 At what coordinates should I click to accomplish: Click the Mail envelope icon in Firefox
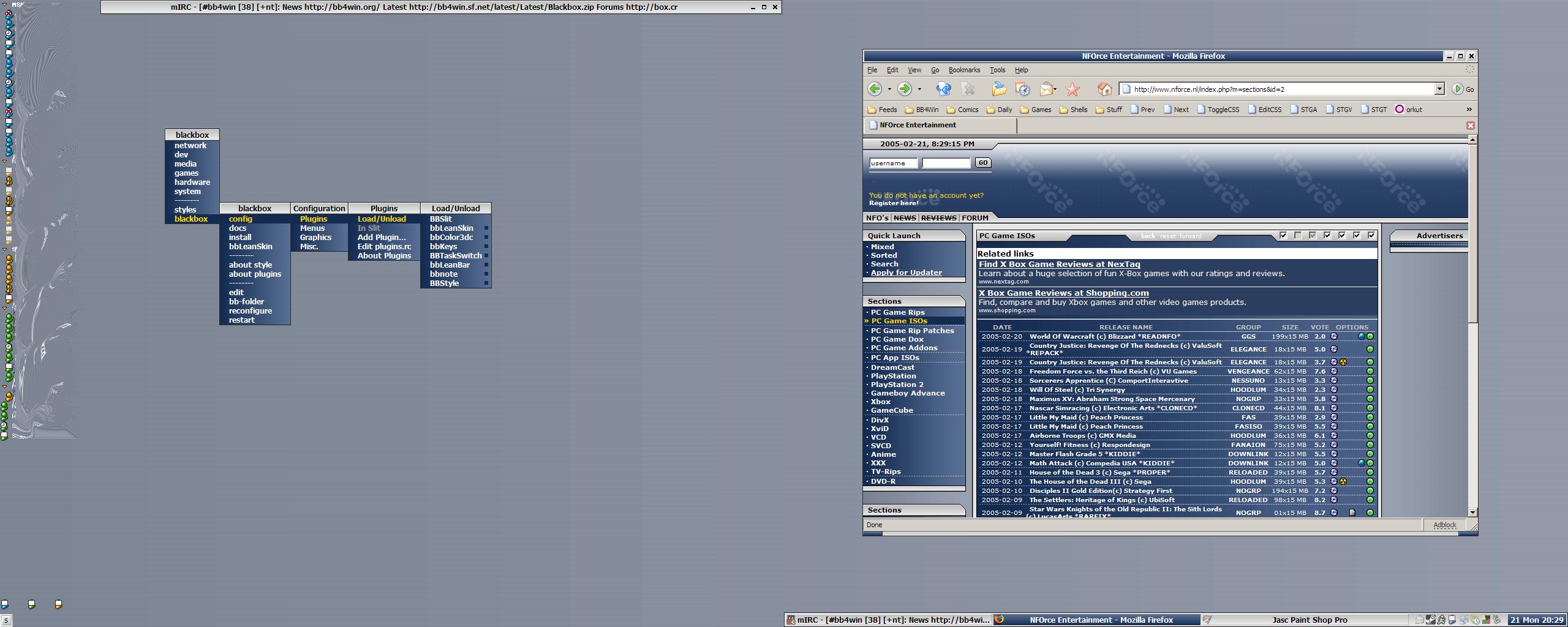pyautogui.click(x=1046, y=89)
